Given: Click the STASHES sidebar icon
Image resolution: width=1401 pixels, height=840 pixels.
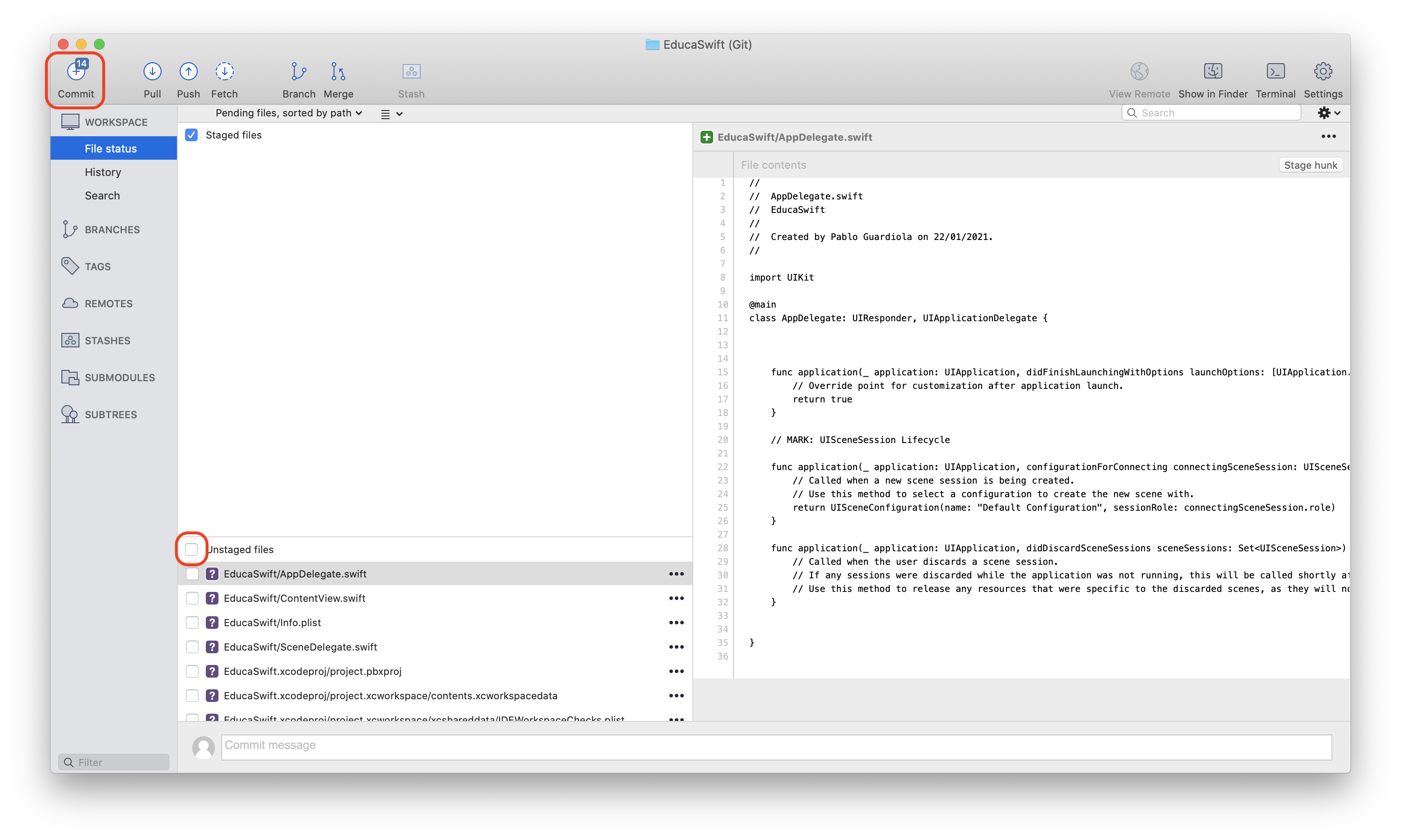Looking at the screenshot, I should click(x=70, y=340).
